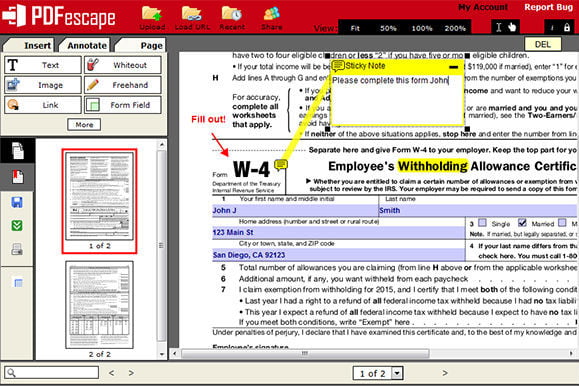
Task: Click the print document icon in sidebar
Action: [17, 249]
